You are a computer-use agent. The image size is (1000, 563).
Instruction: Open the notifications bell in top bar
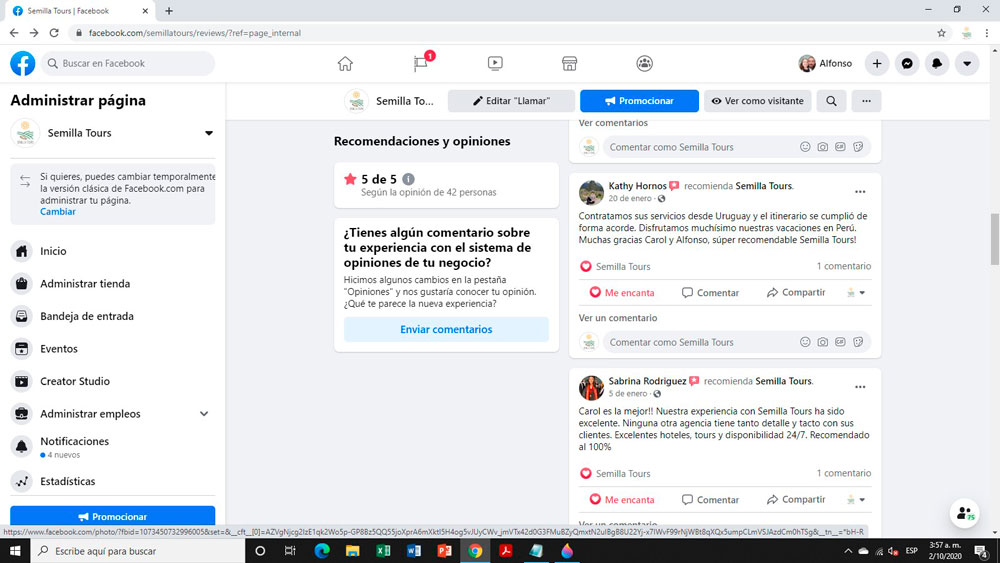click(937, 63)
